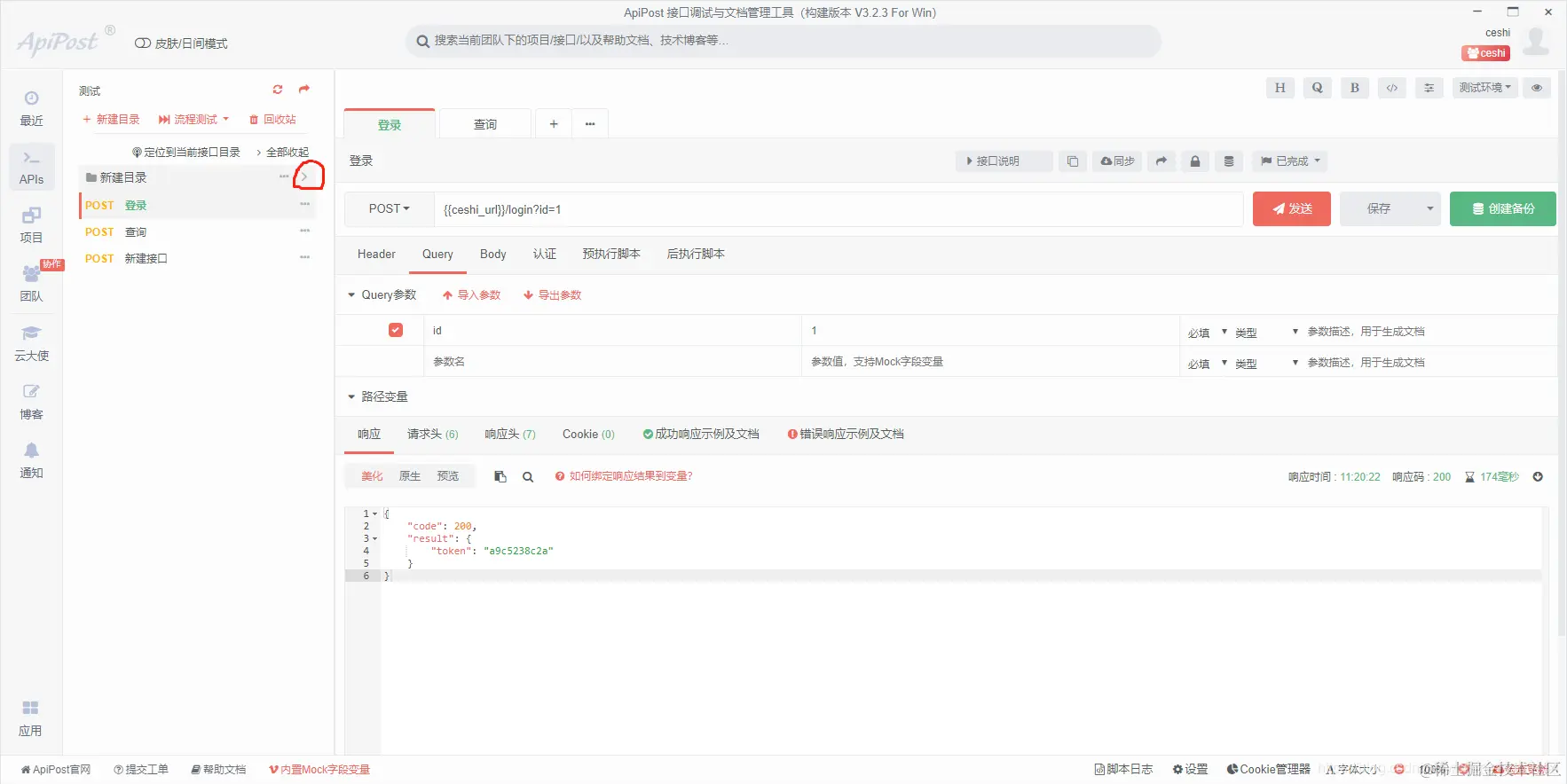Click the Q toolbar icon
The width and height of the screenshot is (1567, 784).
pyautogui.click(x=1317, y=88)
